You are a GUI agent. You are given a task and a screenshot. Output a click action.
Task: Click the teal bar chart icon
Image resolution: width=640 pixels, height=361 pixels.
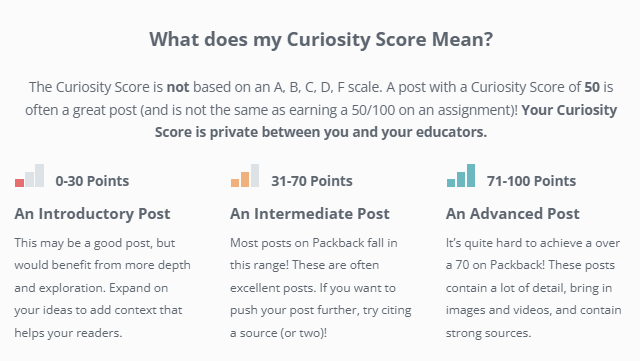coord(461,176)
